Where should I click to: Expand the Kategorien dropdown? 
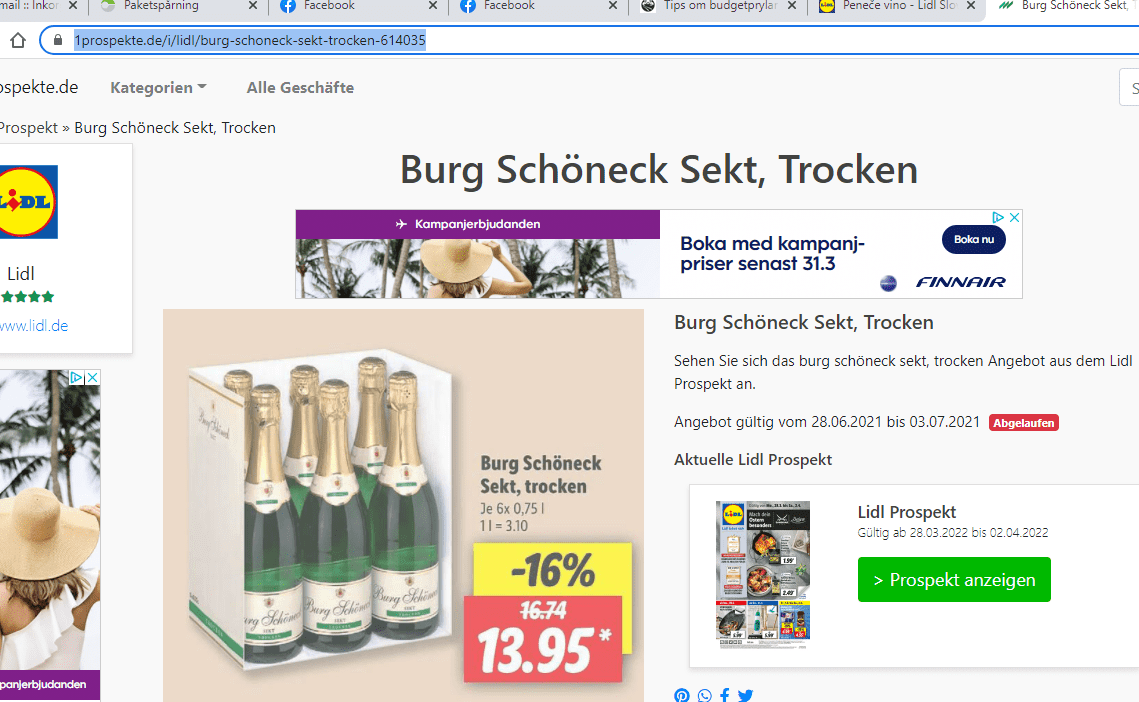(158, 88)
